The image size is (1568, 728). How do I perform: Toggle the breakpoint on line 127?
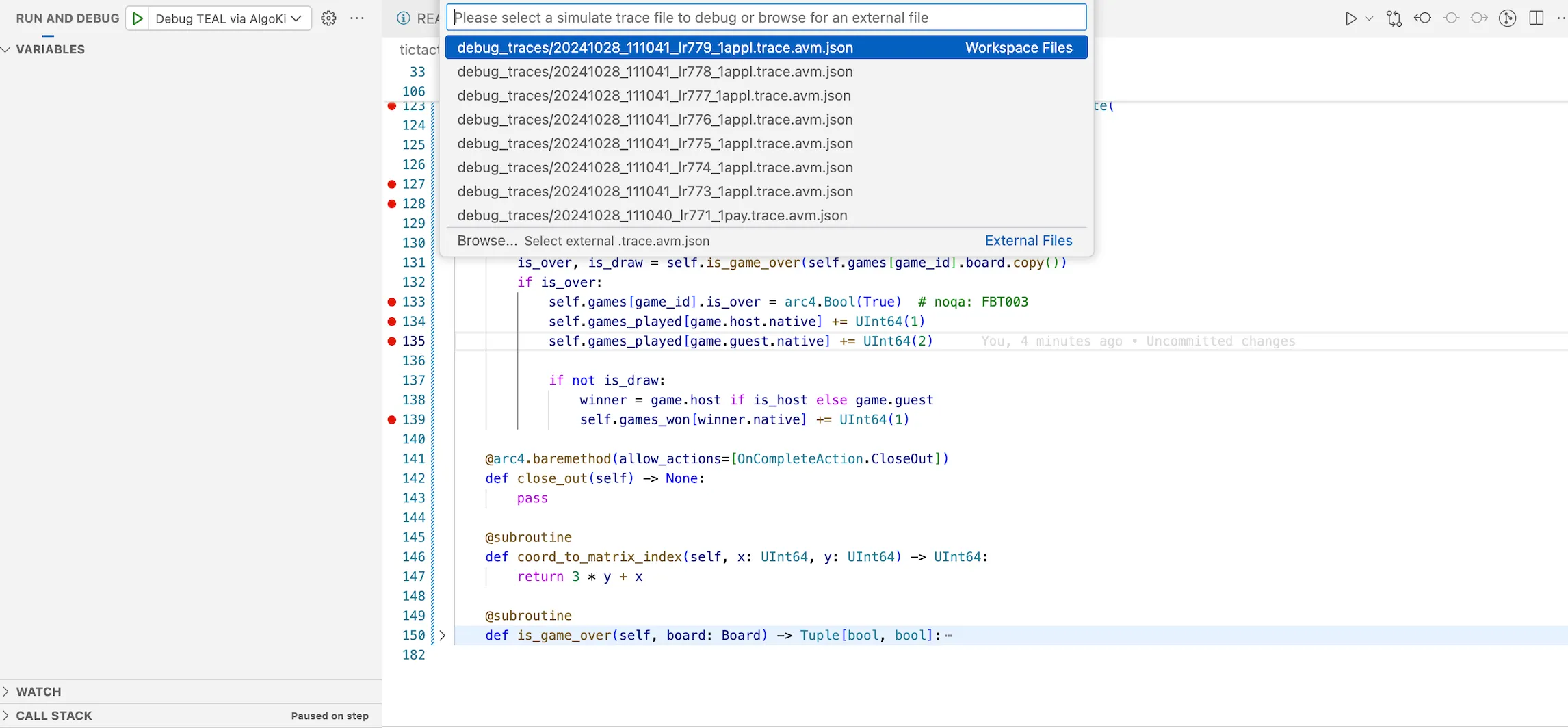point(391,183)
